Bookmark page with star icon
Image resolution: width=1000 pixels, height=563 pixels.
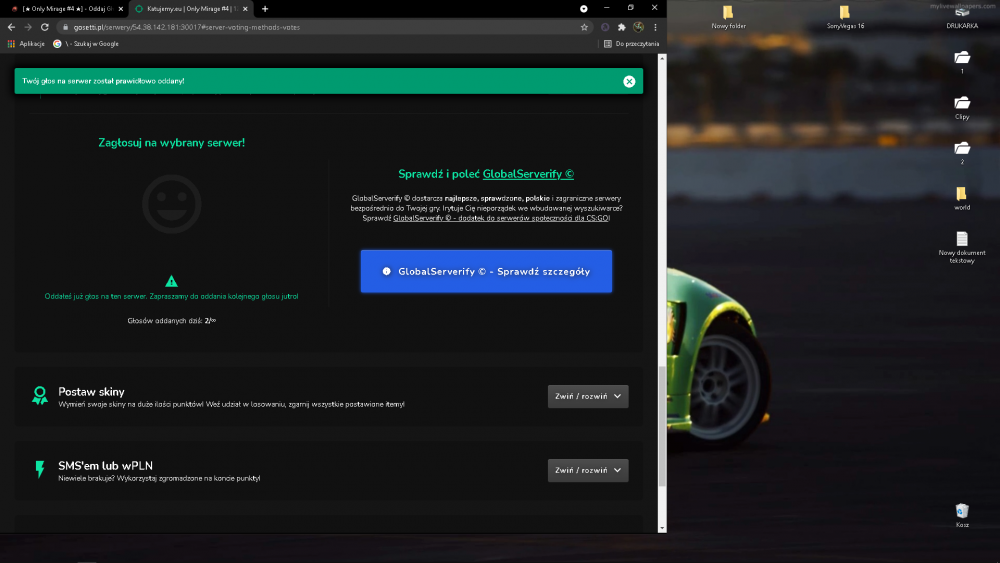coord(584,27)
